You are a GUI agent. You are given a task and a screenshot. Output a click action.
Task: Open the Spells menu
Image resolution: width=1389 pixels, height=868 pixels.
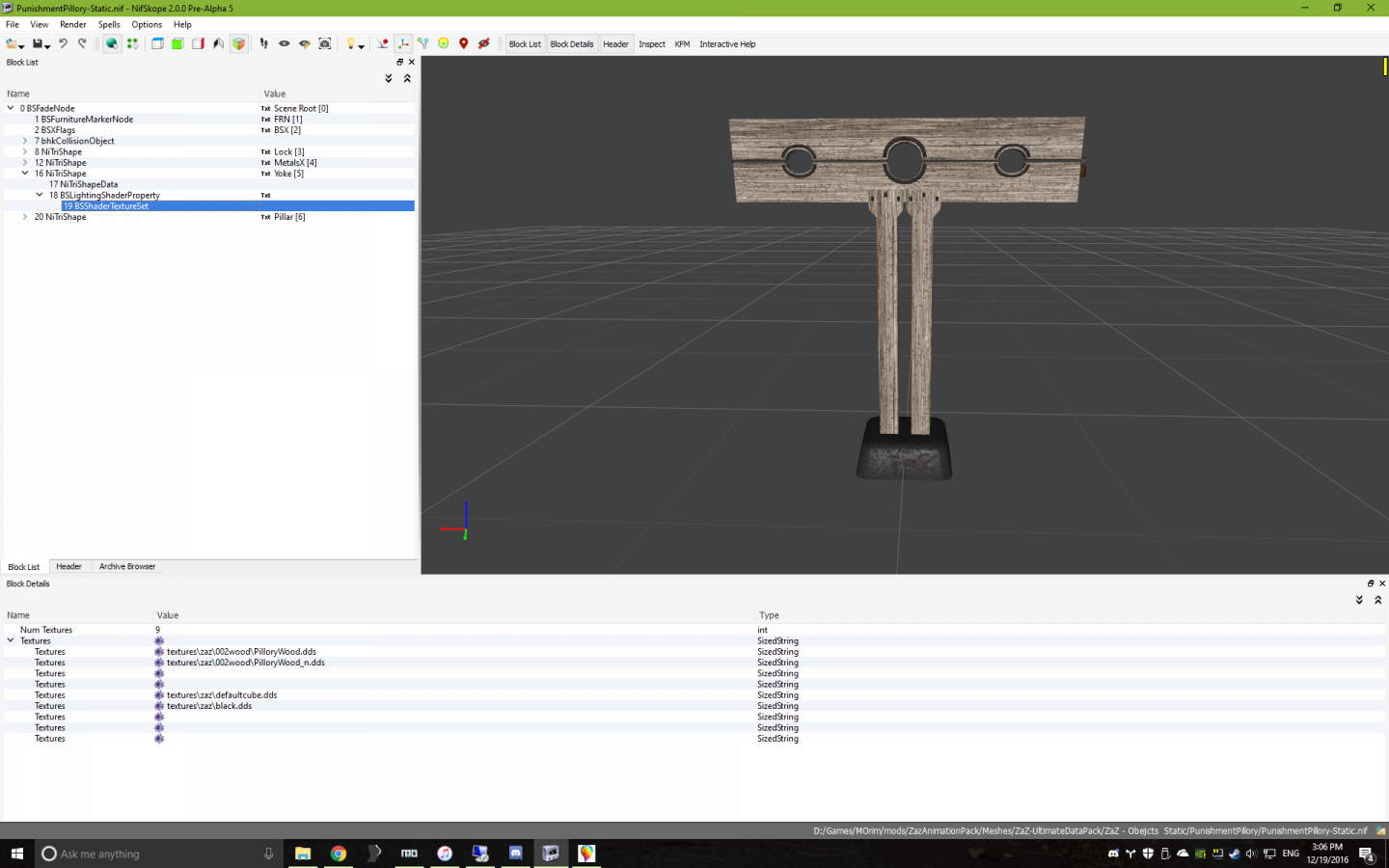pyautogui.click(x=109, y=24)
